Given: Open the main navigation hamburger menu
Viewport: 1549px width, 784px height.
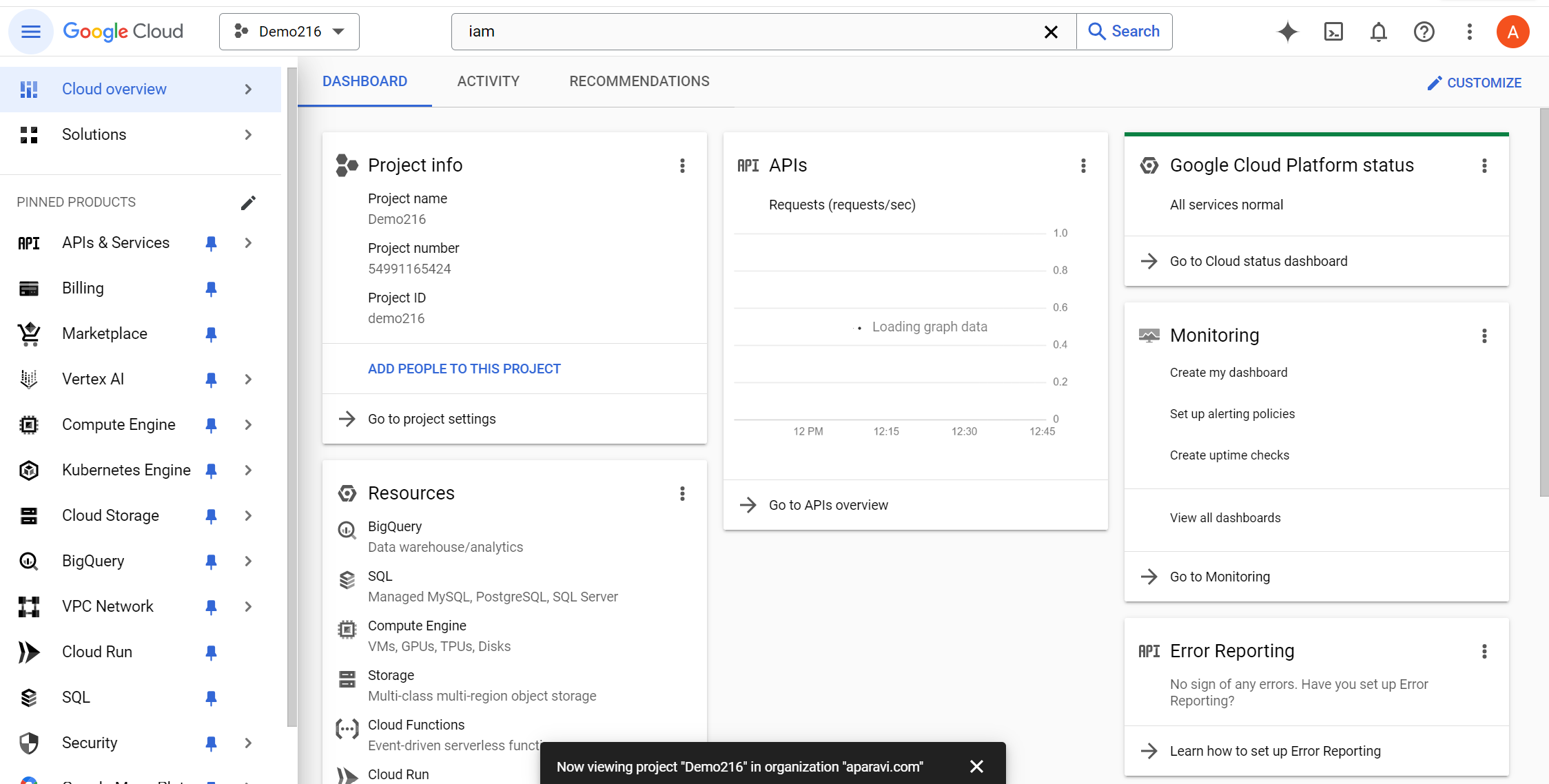Looking at the screenshot, I should [x=31, y=32].
